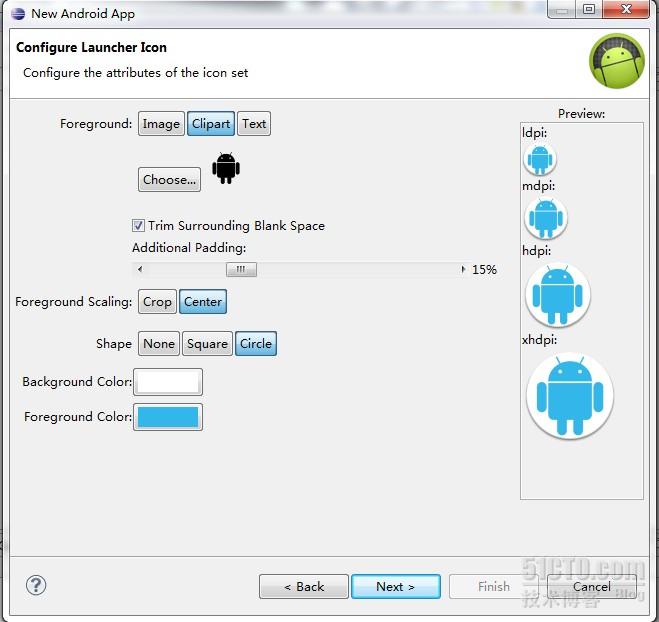Click the Cancel button
Screen dimensions: 659x622
[x=592, y=586]
